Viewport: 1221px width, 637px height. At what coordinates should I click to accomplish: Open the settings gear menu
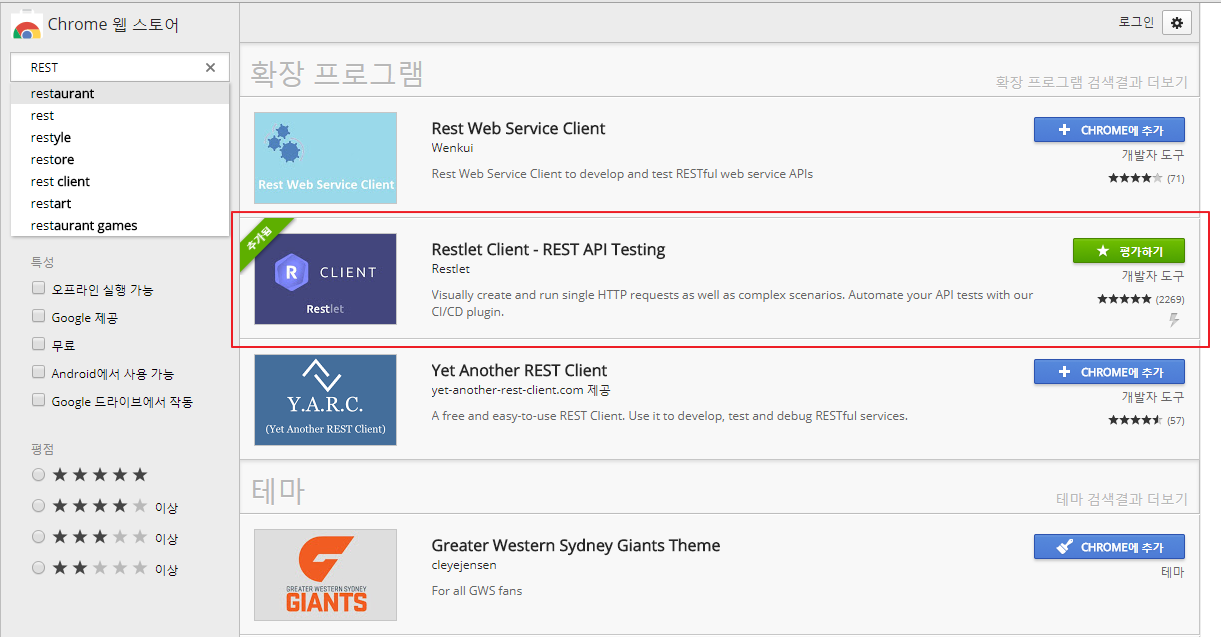1177,23
